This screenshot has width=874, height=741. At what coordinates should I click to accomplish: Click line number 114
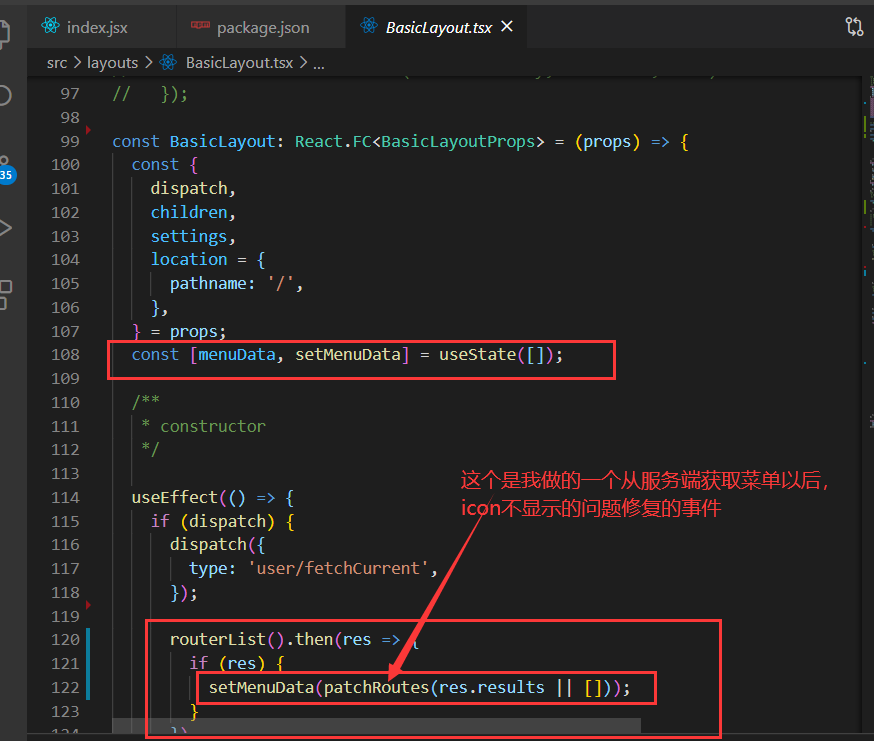65,497
